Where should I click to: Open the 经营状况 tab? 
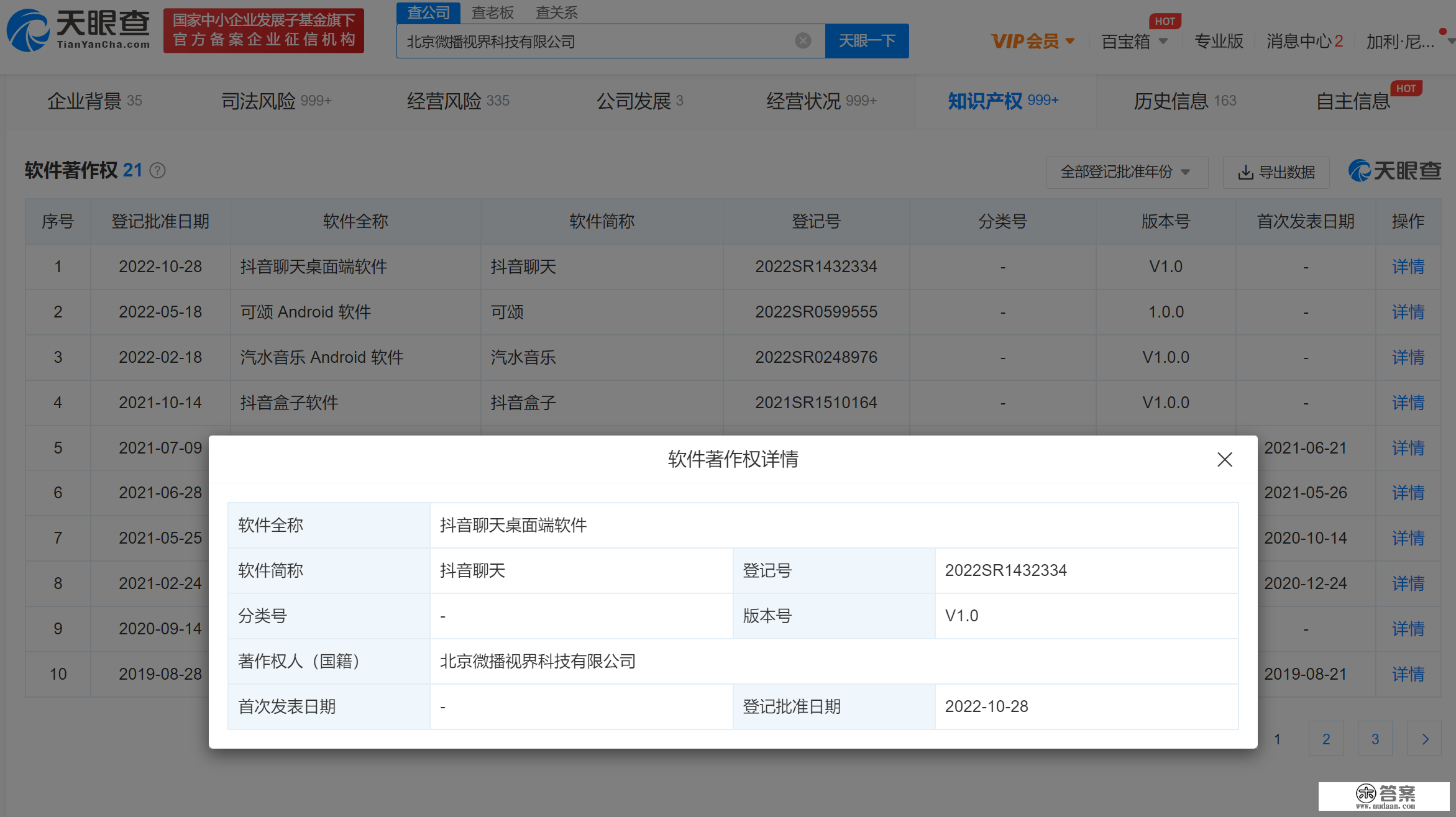coord(822,101)
